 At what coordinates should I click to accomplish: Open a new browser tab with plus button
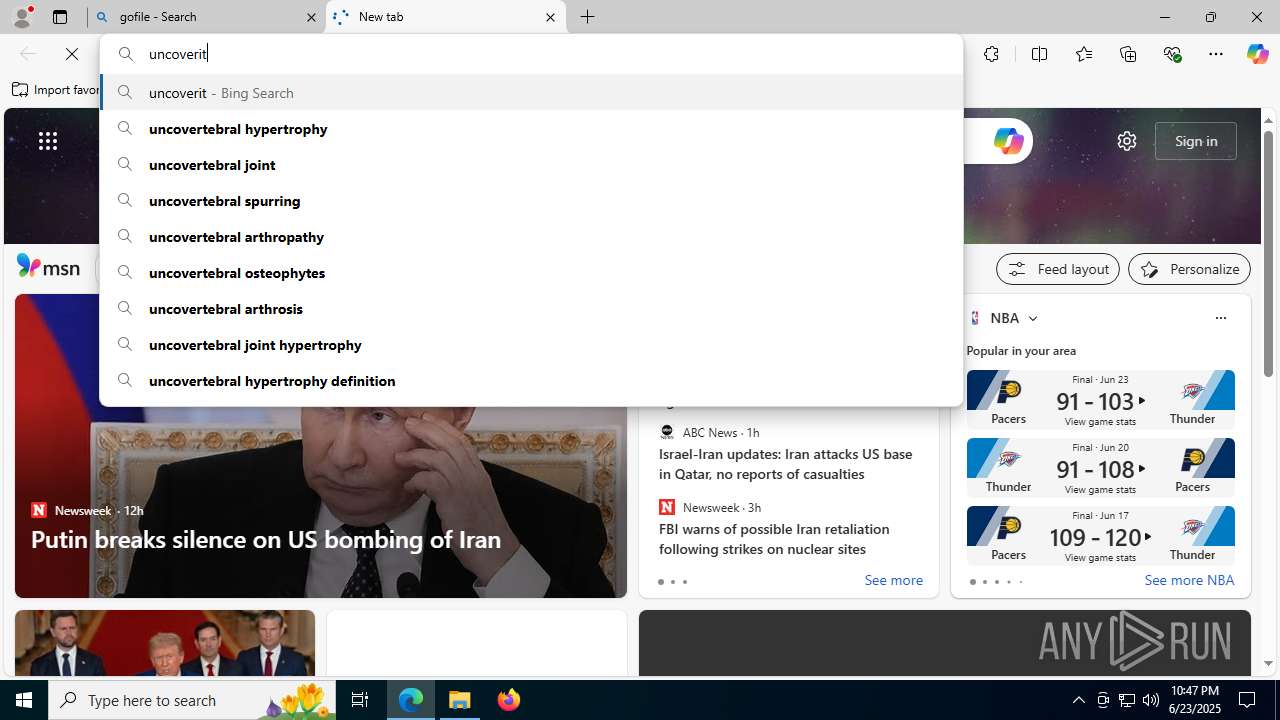tap(588, 17)
